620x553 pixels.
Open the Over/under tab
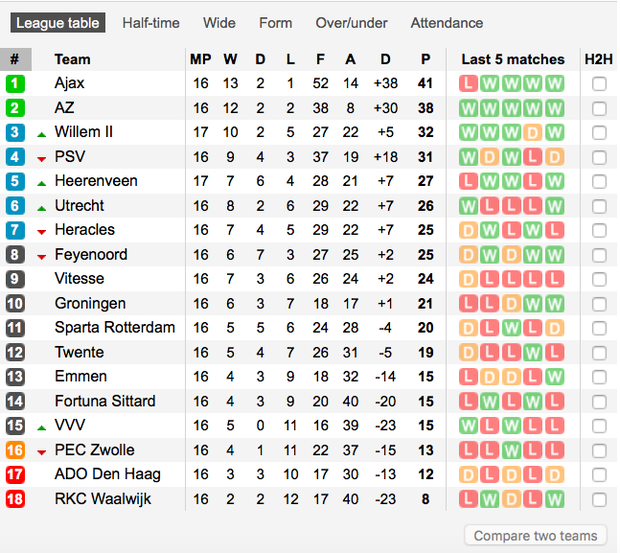click(351, 23)
